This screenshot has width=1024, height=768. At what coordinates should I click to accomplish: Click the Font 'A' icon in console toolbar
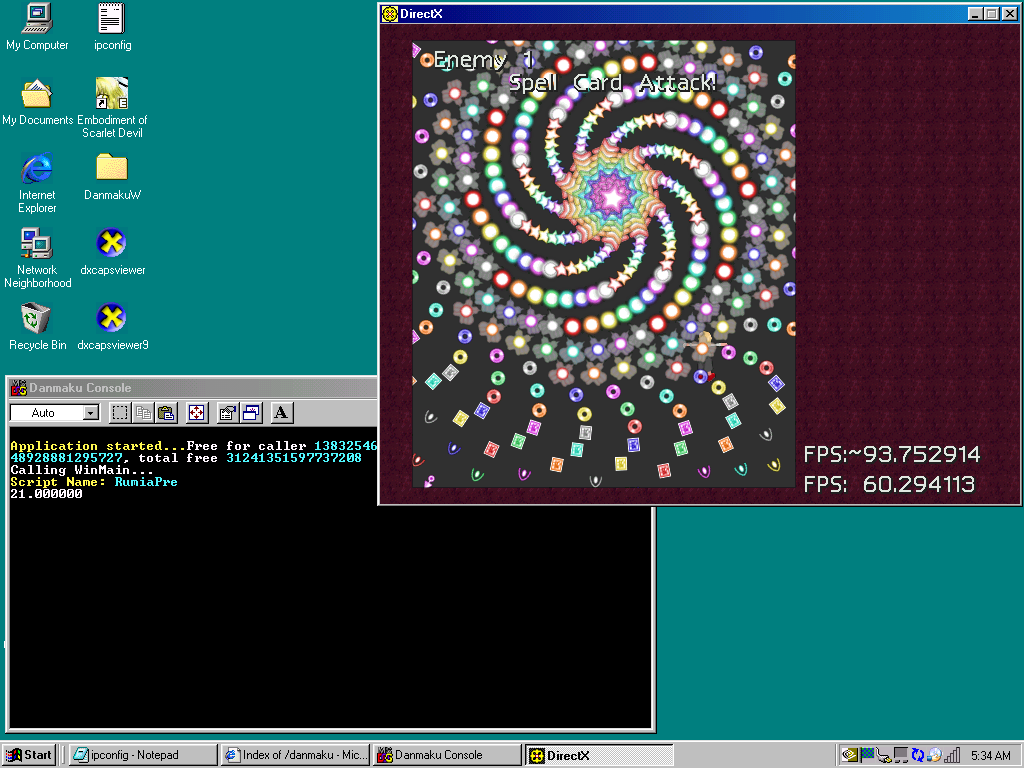click(281, 413)
